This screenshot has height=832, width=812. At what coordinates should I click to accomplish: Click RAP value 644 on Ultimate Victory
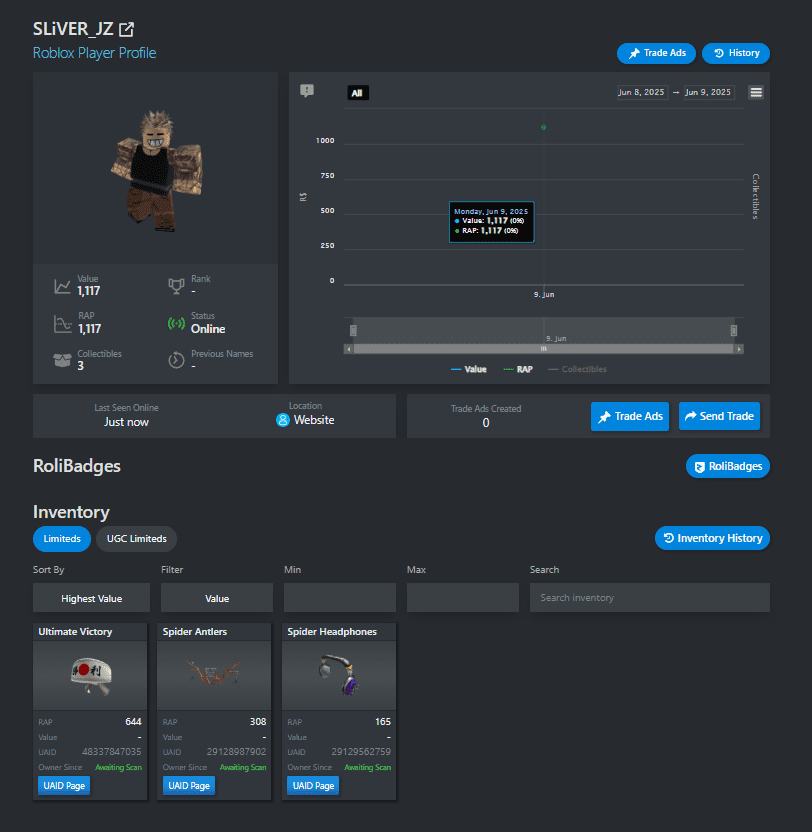click(133, 722)
